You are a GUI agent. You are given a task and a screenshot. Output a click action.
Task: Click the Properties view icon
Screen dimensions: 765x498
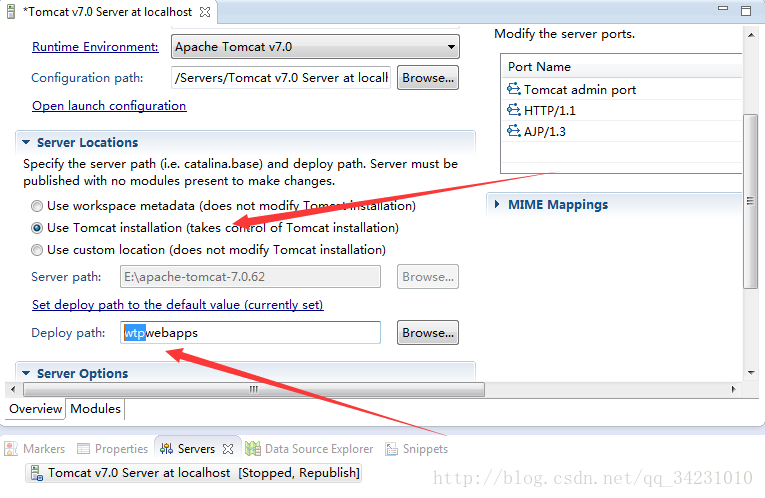pos(83,448)
